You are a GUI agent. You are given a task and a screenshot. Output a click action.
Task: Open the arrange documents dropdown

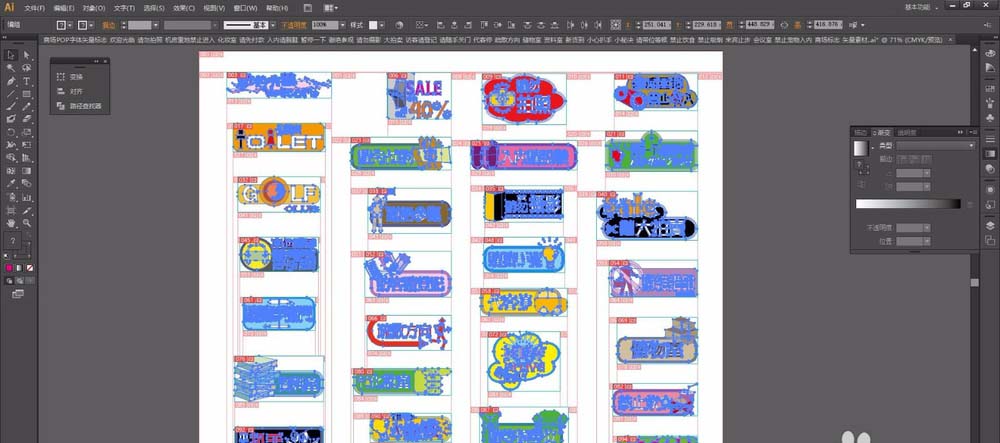coord(330,8)
